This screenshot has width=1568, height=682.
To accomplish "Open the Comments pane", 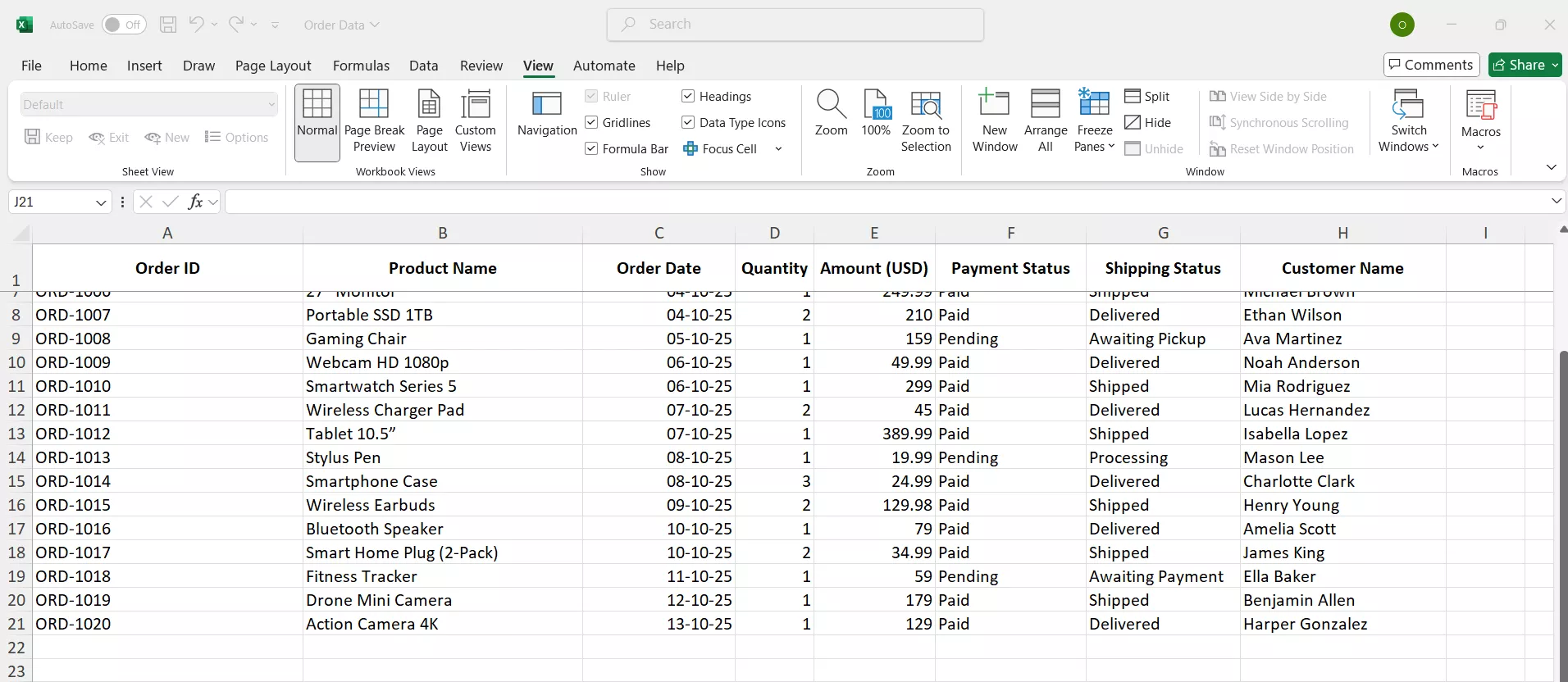I will click(x=1431, y=65).
